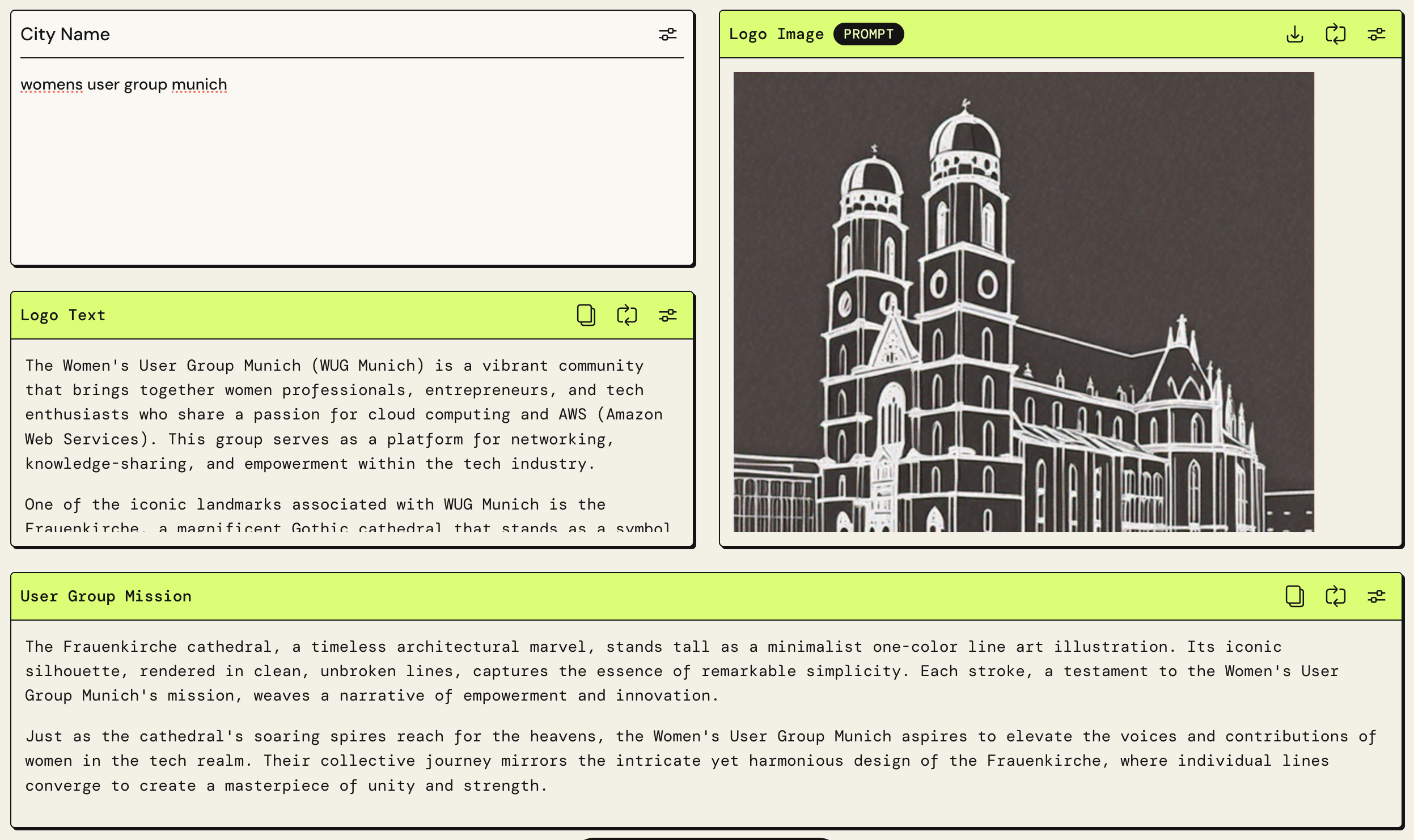Copy the User Group Mission text
Image resolution: width=1414 pixels, height=840 pixels.
click(x=1294, y=596)
